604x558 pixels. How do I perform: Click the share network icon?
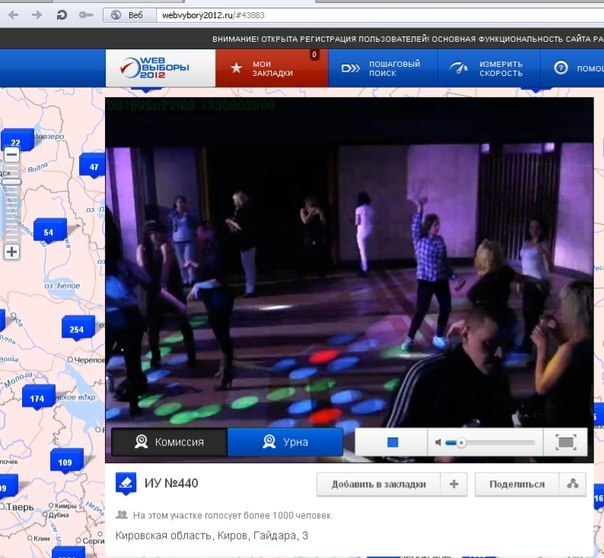click(x=573, y=484)
